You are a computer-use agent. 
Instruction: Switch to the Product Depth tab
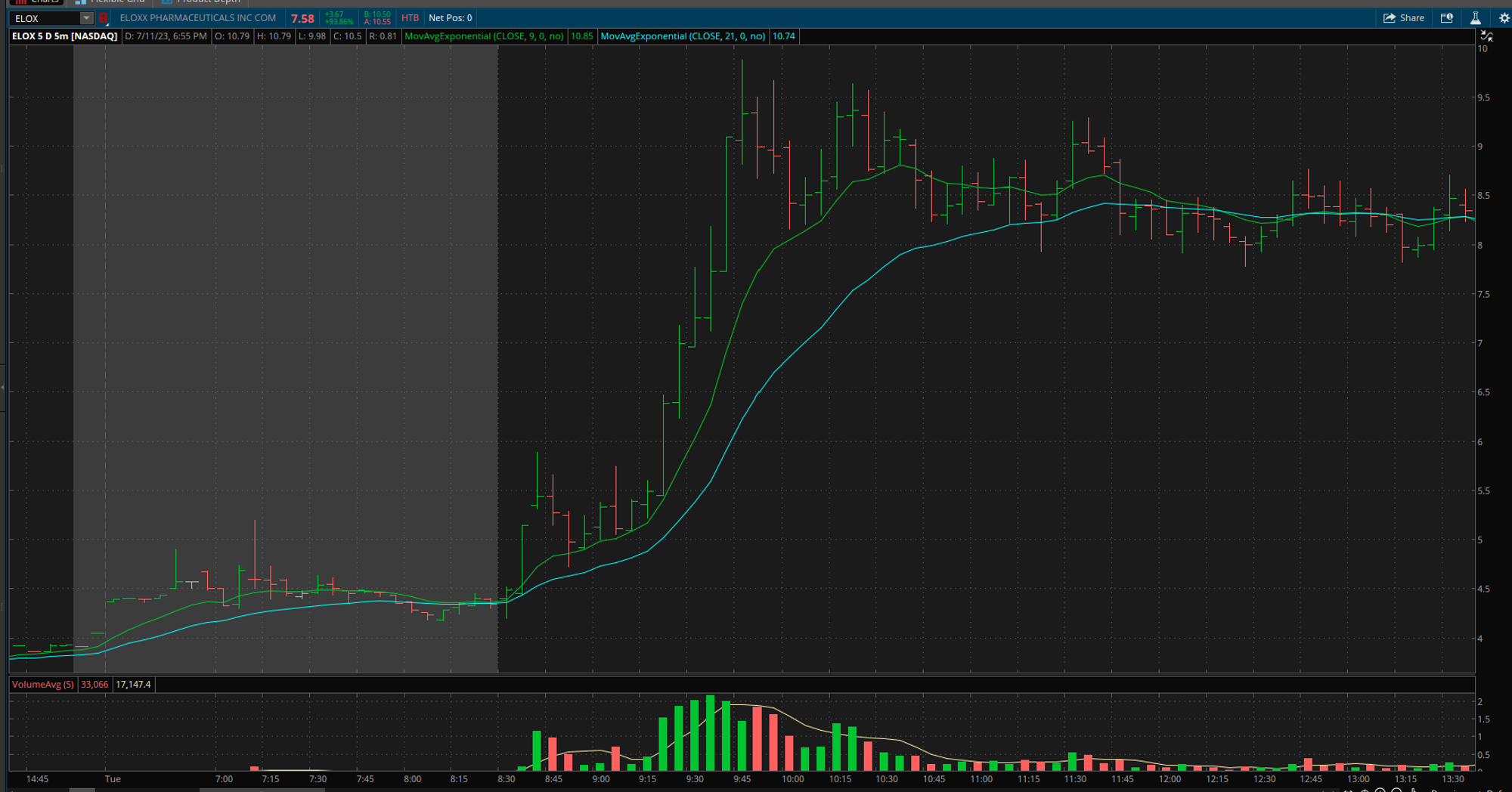[x=202, y=2]
